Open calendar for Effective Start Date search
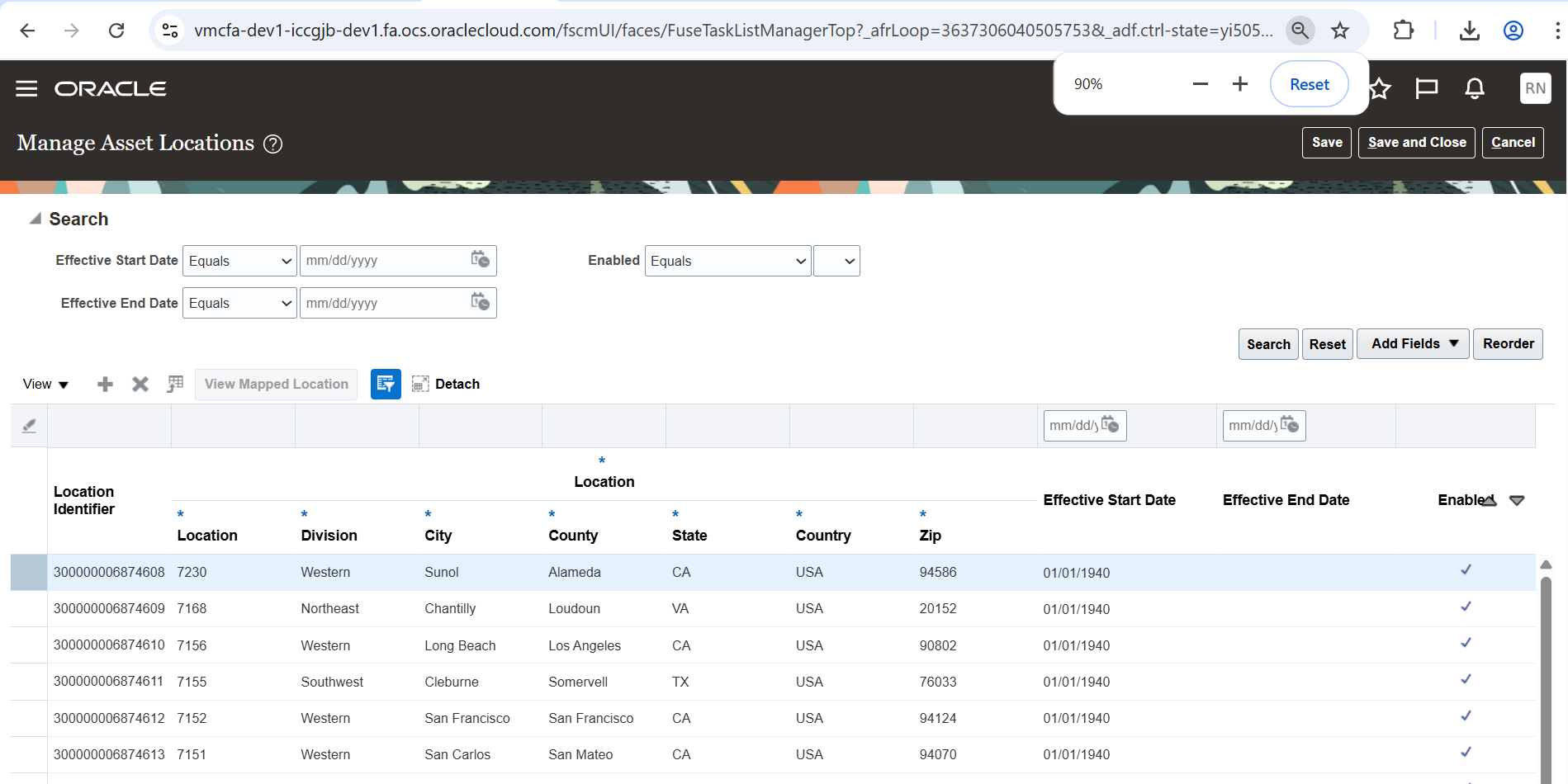1568x784 pixels. (x=480, y=260)
